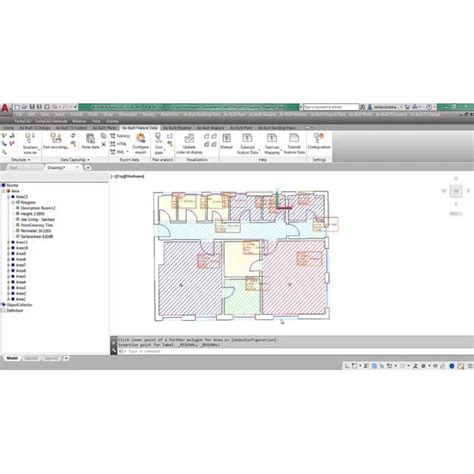Switch to the Drawing1 document tab
The width and height of the screenshot is (474, 474).
click(x=56, y=168)
